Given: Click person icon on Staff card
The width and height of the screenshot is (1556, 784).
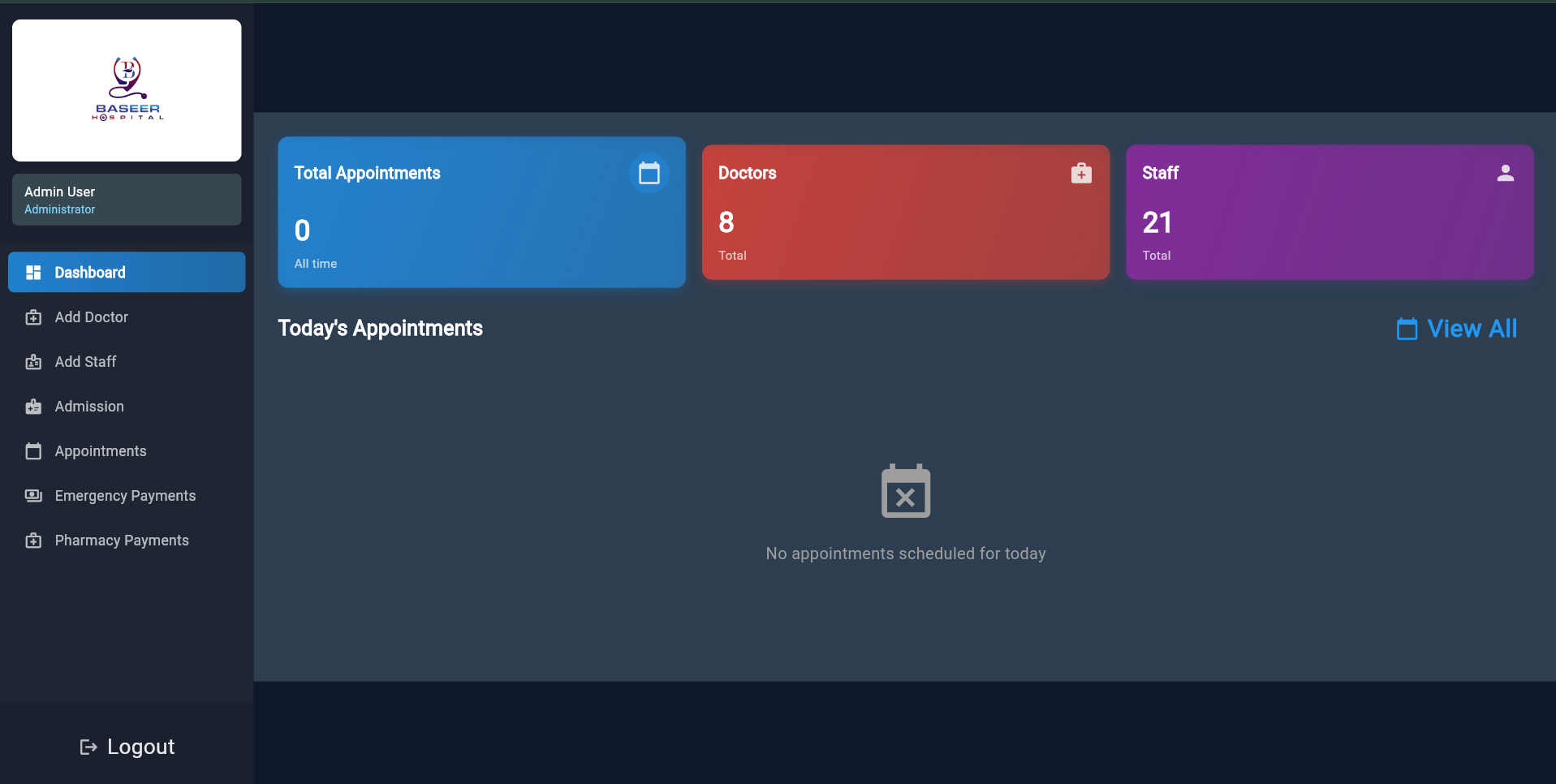Looking at the screenshot, I should (x=1505, y=173).
